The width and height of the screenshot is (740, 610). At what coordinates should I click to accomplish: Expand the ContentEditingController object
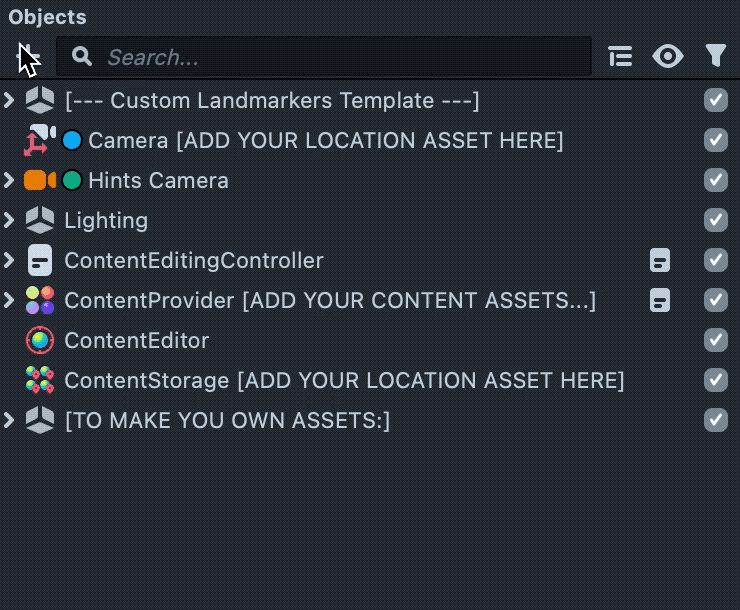[x=9, y=261]
